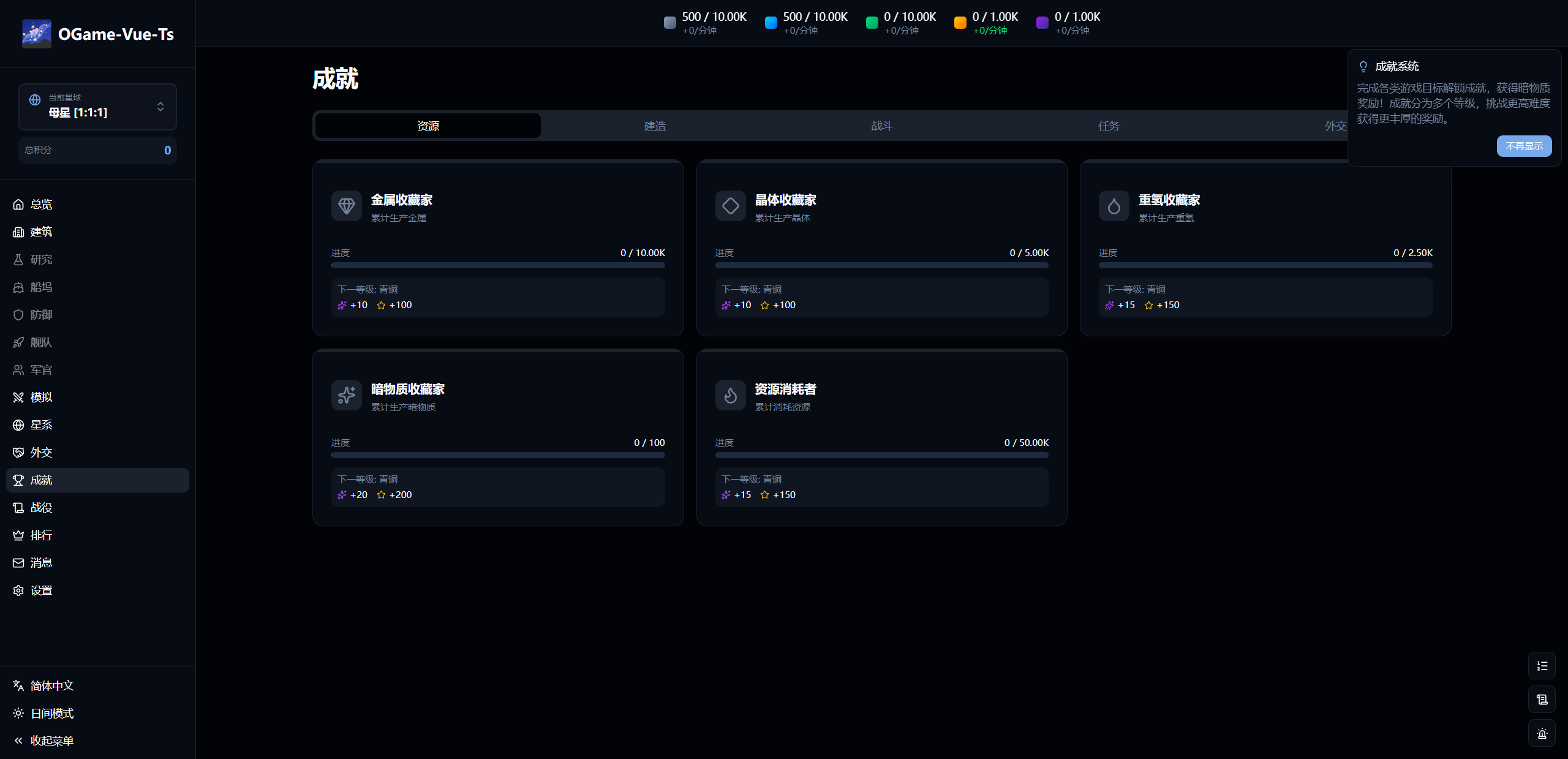Screen dimensions: 1568x759
Task: Open the 消息 (Messages) sidebar item
Action: click(41, 562)
